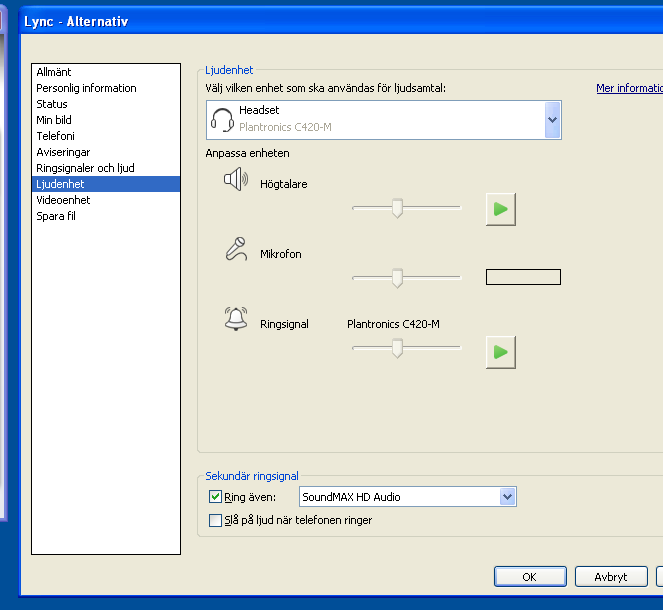Expand the SoundMAX HD Audio dropdown

[x=507, y=497]
